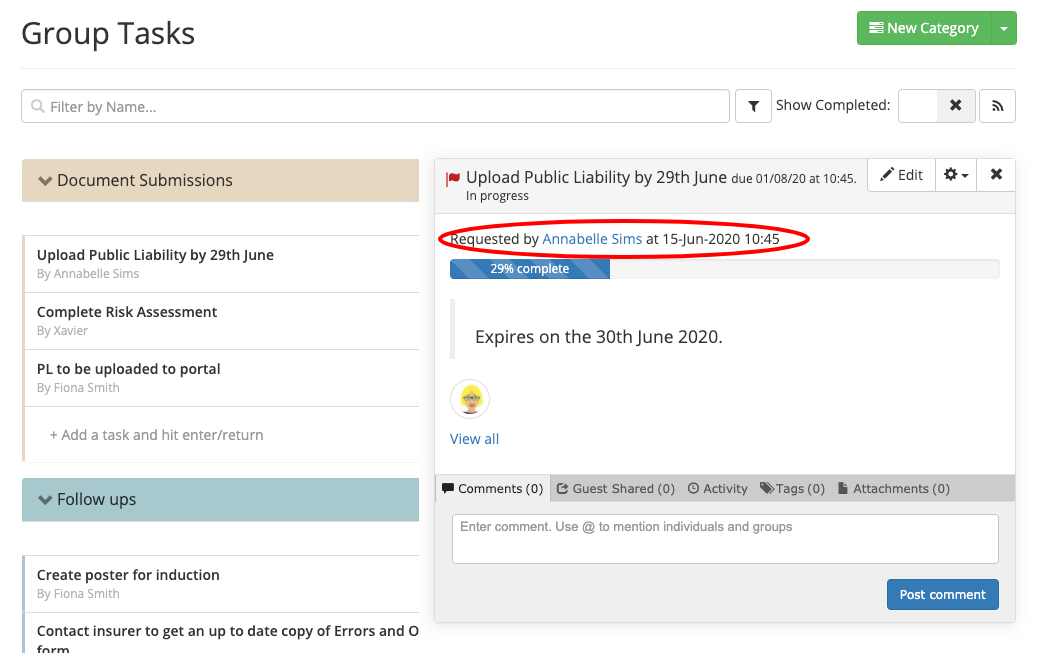Switch to the Comments (0) tab
Image resolution: width=1051 pixels, height=653 pixels.
[493, 489]
